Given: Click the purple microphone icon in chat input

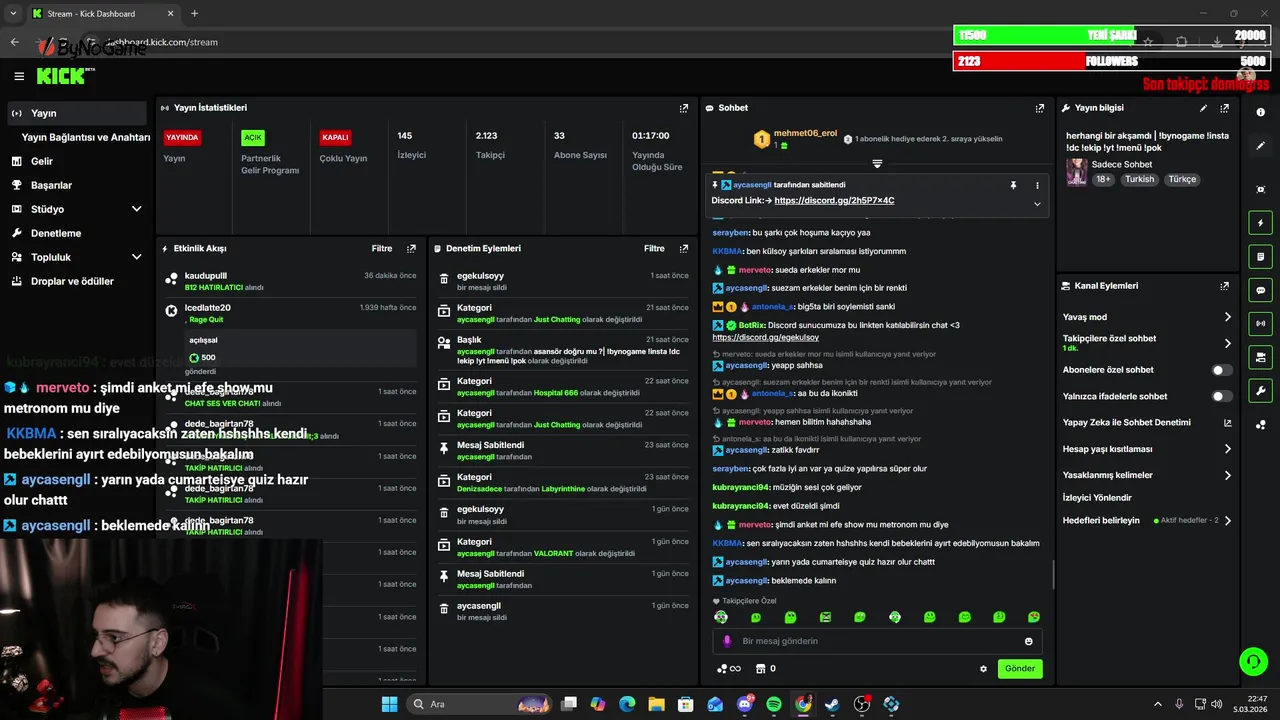Looking at the screenshot, I should [726, 642].
